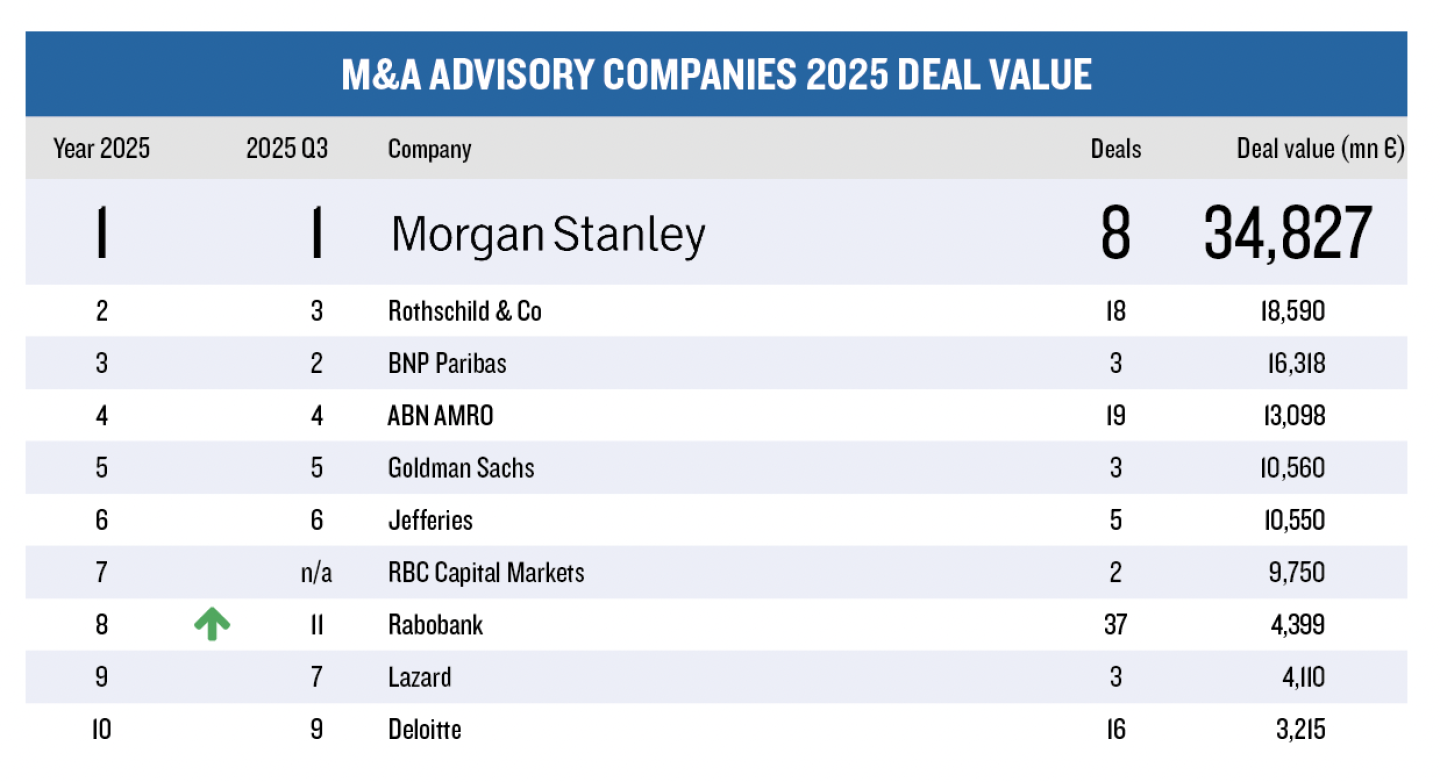1440x782 pixels.
Task: Click the Morgan Stanley company name
Action: coord(548,234)
